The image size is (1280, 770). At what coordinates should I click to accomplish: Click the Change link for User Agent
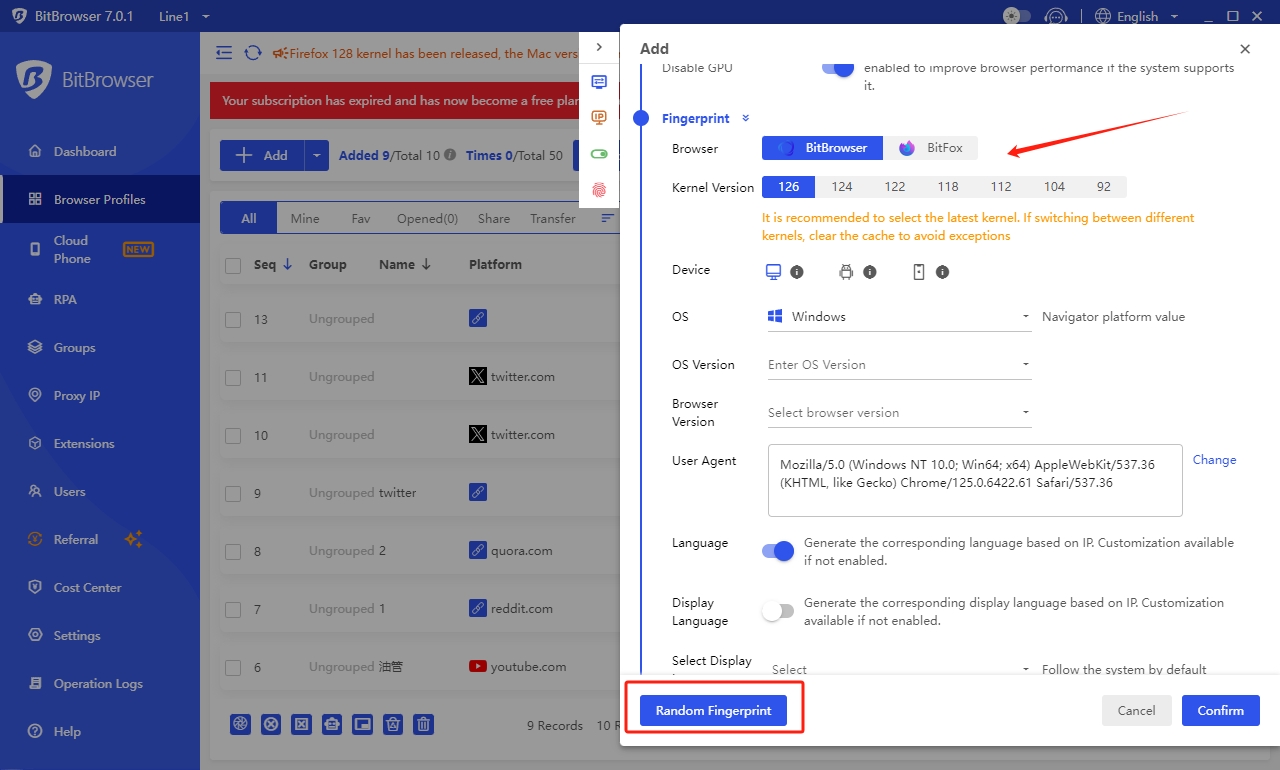(x=1214, y=460)
